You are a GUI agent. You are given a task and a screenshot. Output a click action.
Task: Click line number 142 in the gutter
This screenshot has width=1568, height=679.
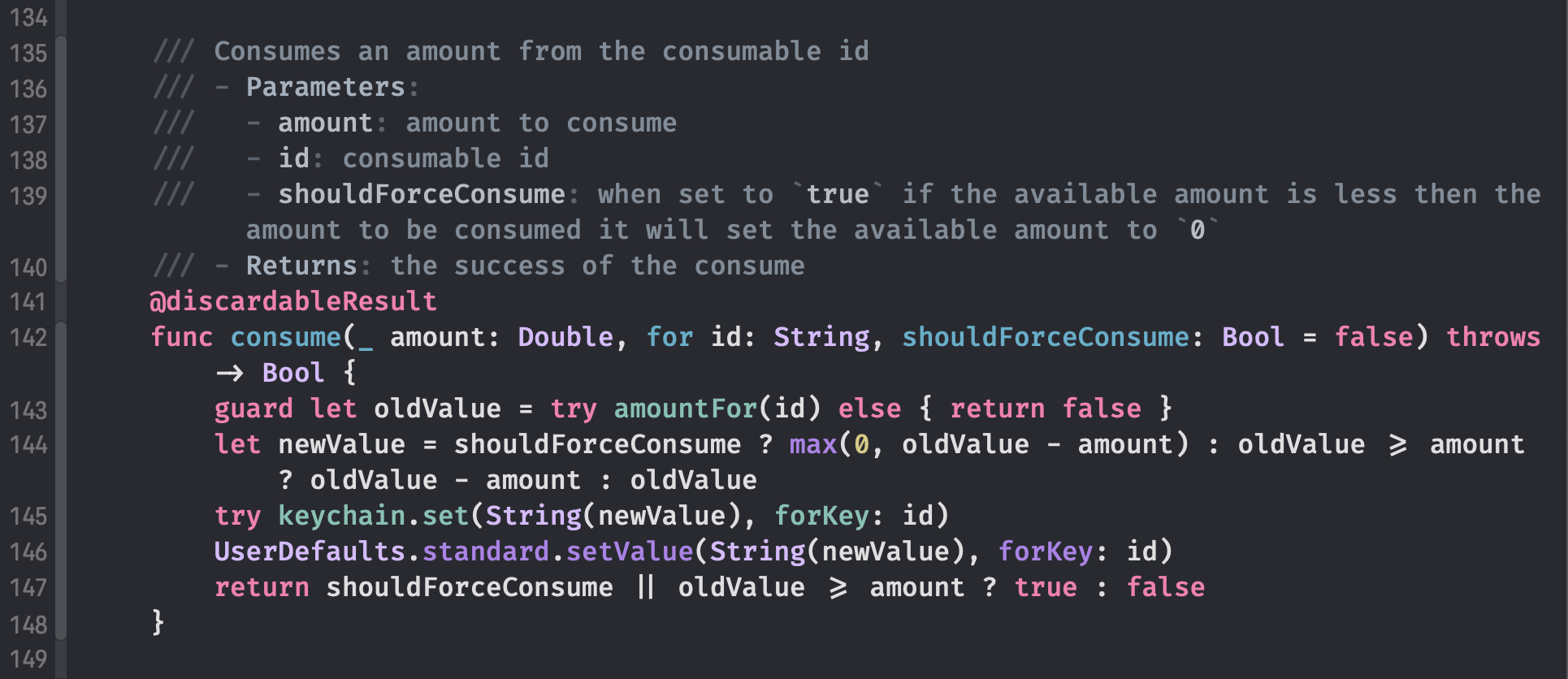point(28,338)
